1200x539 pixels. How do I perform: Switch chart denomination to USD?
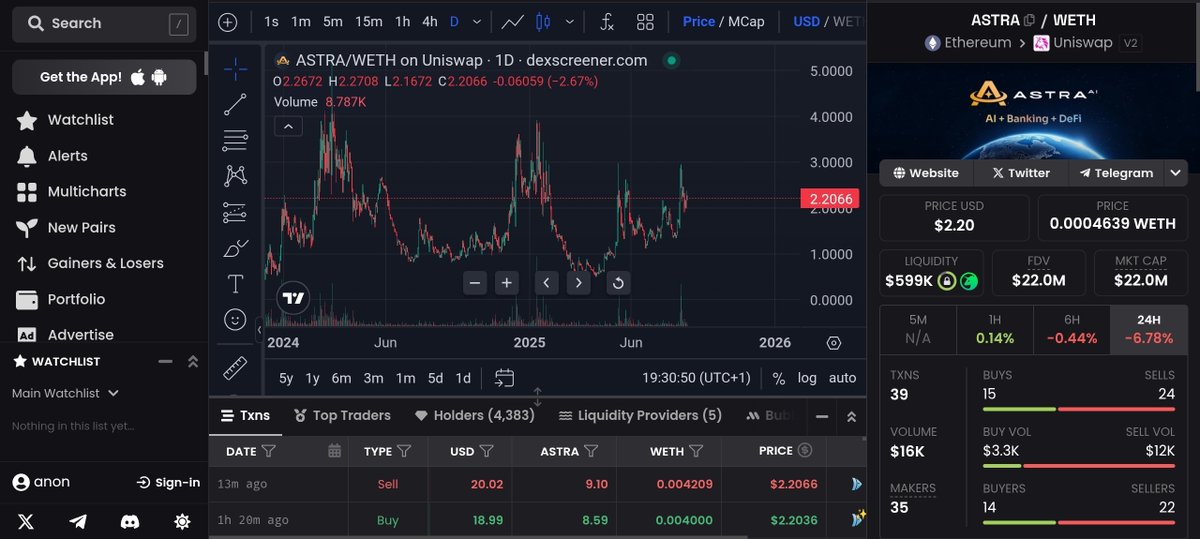click(806, 22)
